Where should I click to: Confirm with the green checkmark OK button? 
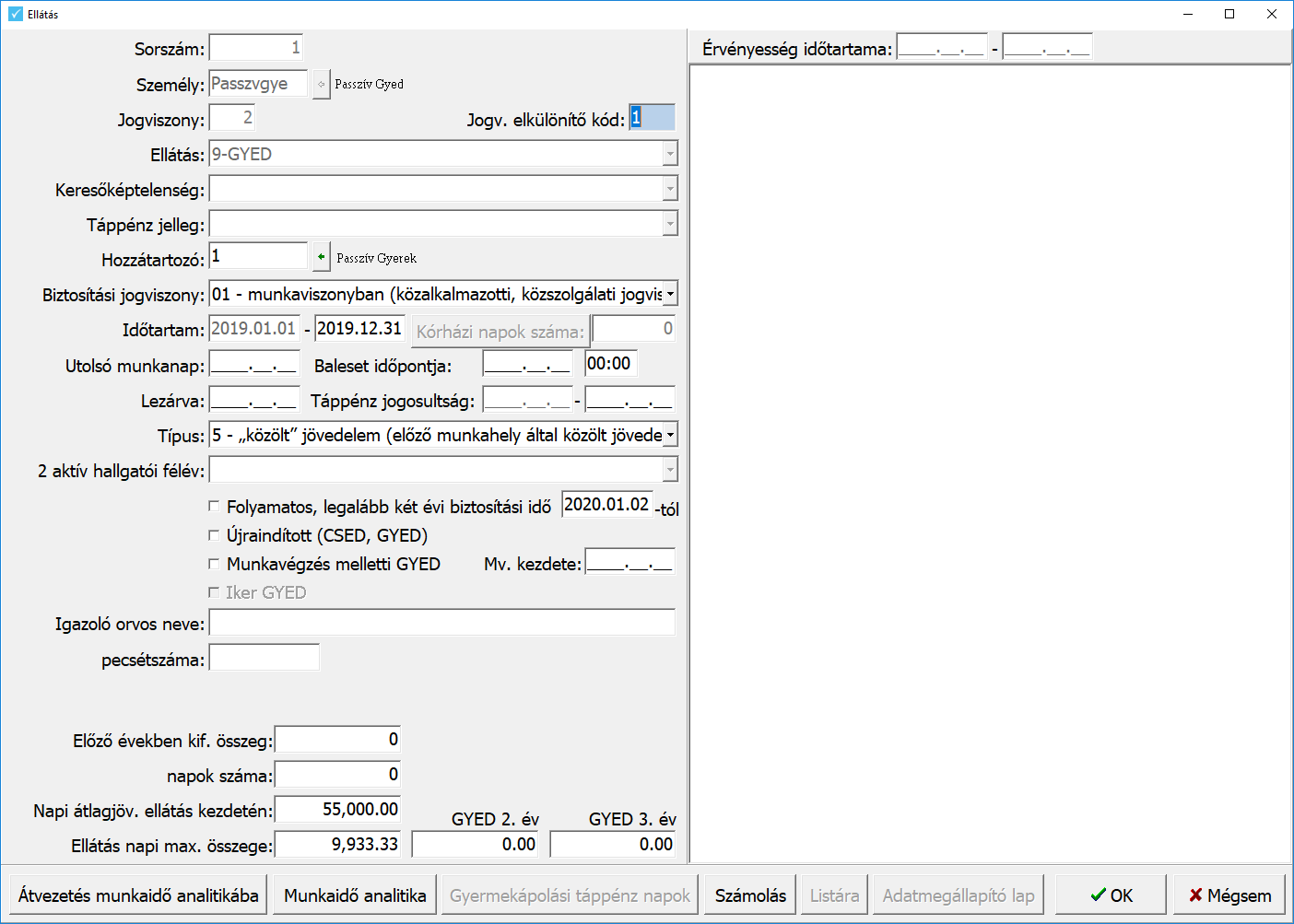coord(1112,895)
